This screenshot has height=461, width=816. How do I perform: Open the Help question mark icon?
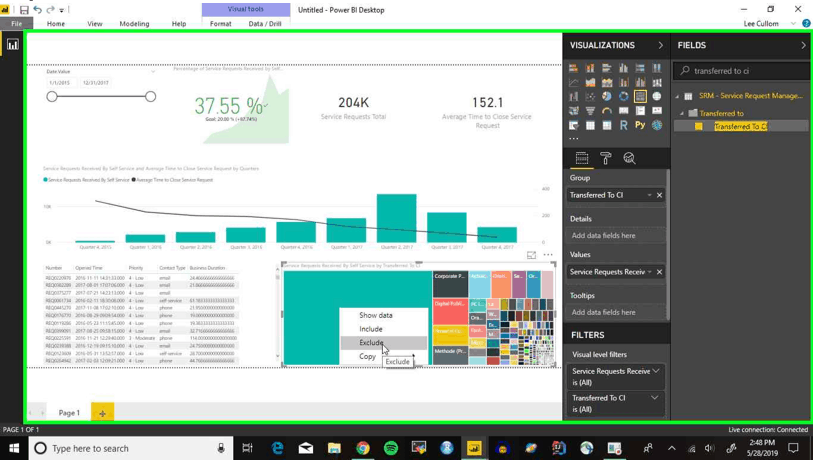(x=806, y=23)
